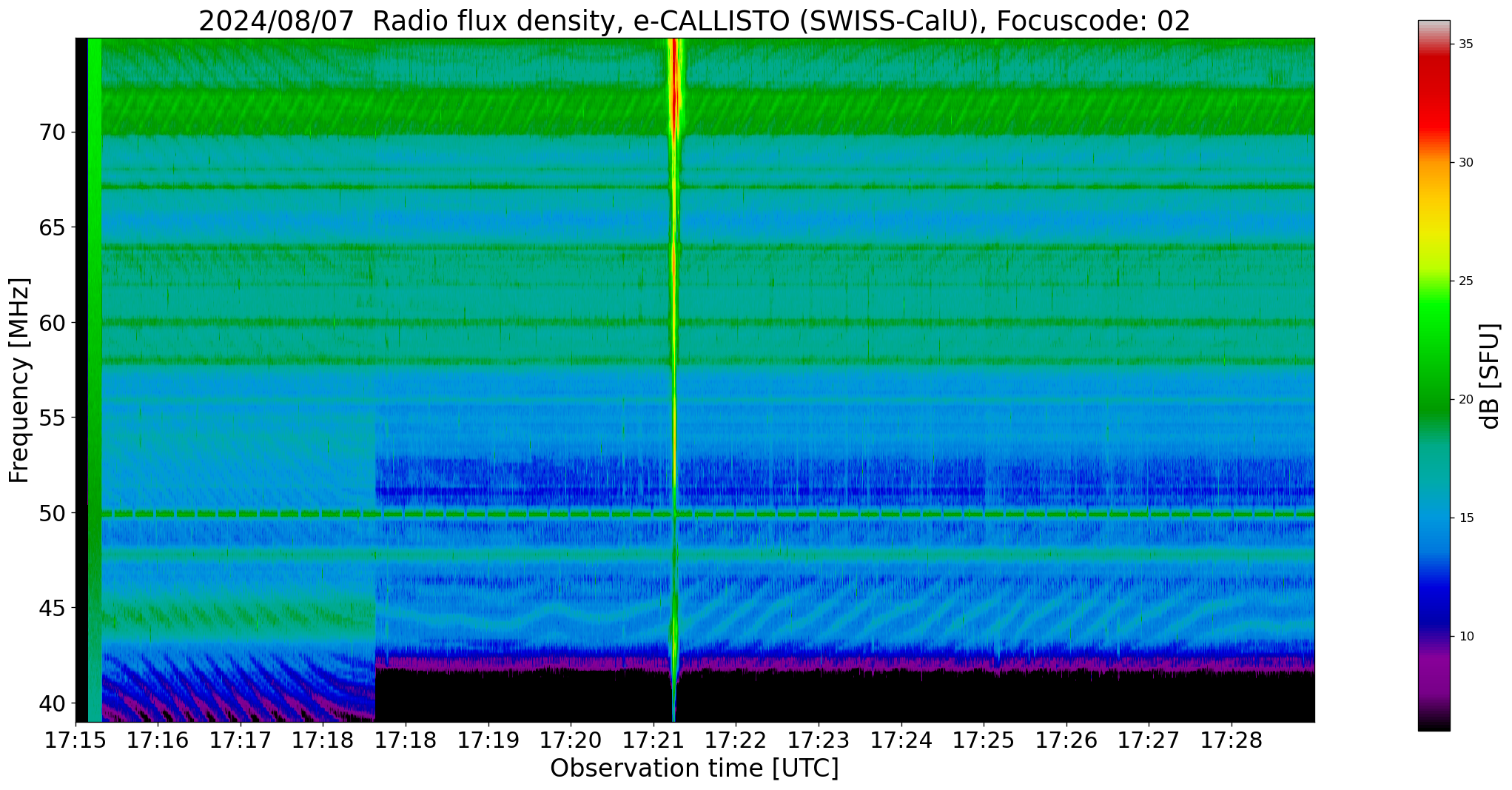Click the 17:25 time tick label
The image size is (1512, 790).
[x=984, y=740]
